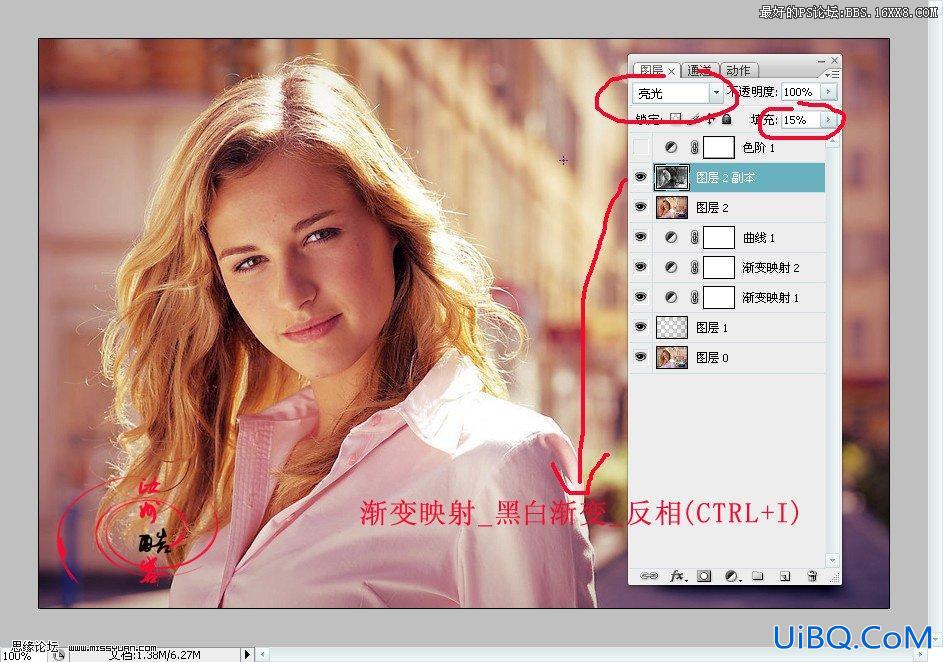This screenshot has height=662, width=943.
Task: Create new adjustment layer from footer icon
Action: tap(732, 575)
